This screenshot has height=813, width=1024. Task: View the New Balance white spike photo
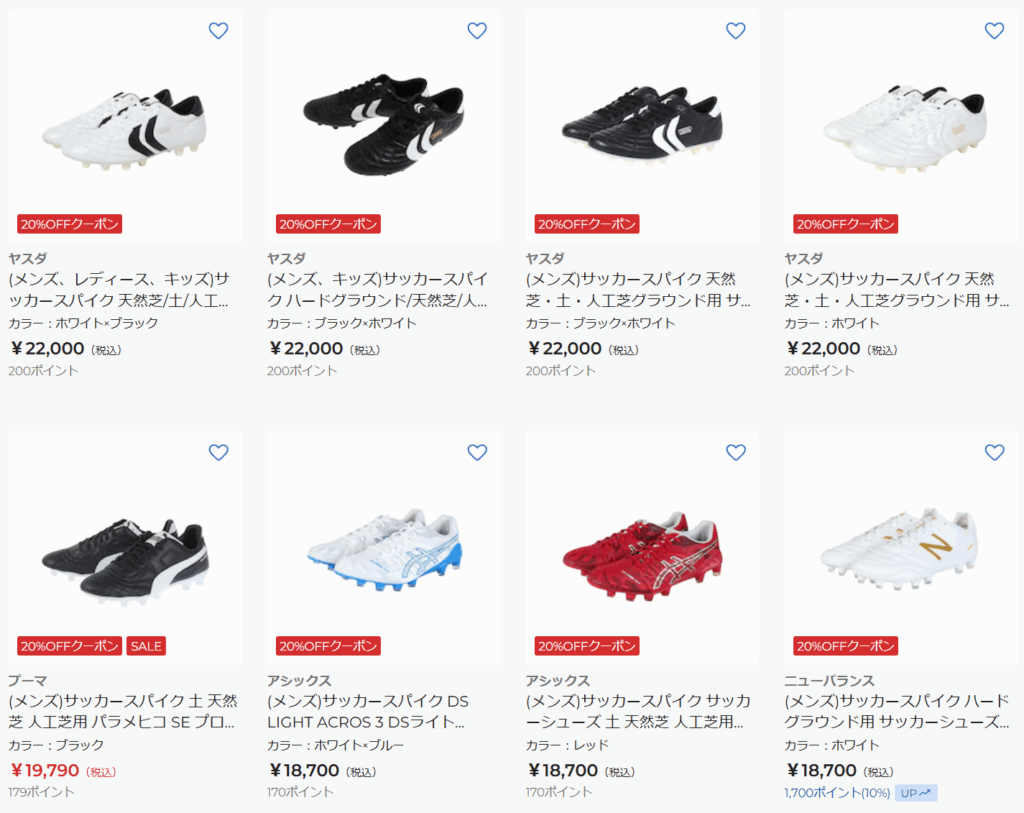(901, 548)
